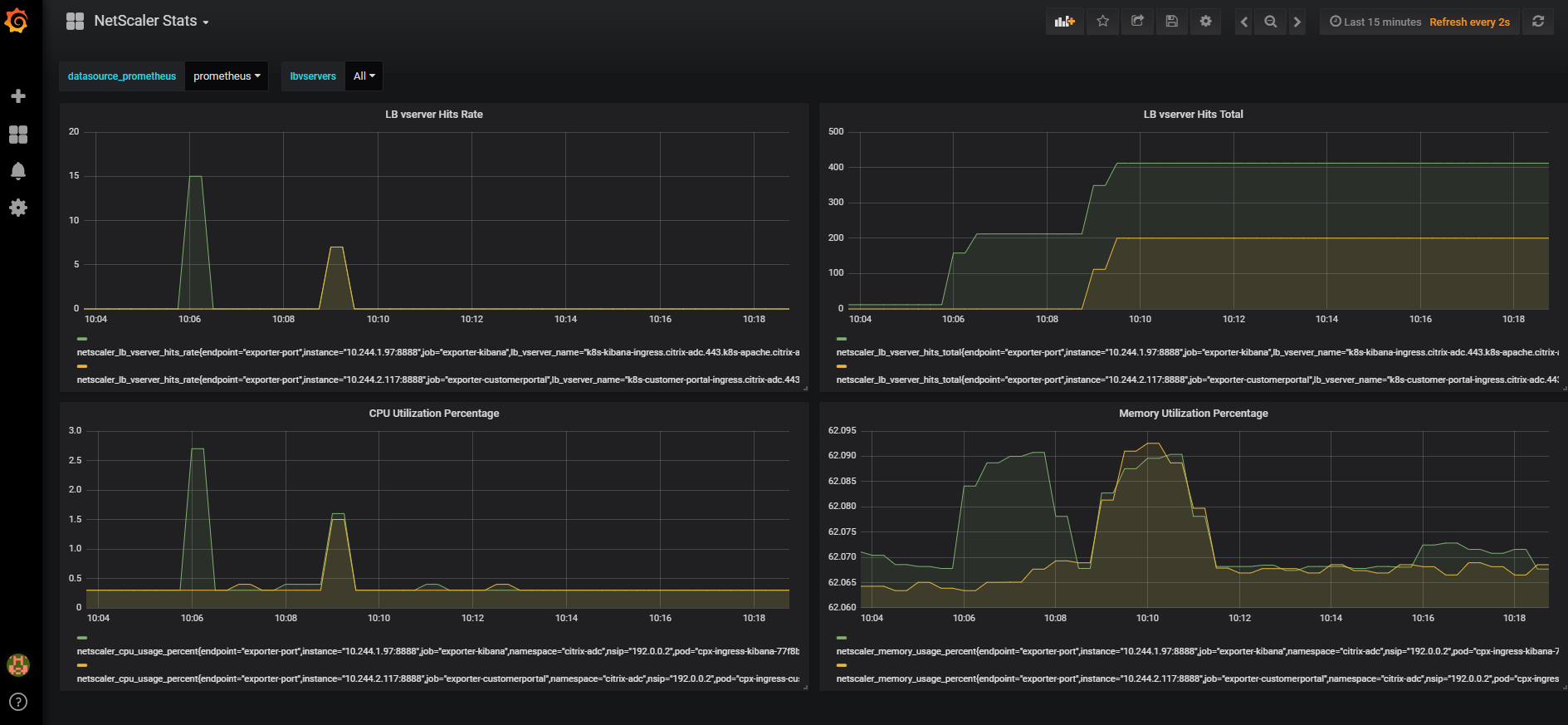Open the Help question mark icon
This screenshot has height=725, width=1568.
tap(18, 702)
